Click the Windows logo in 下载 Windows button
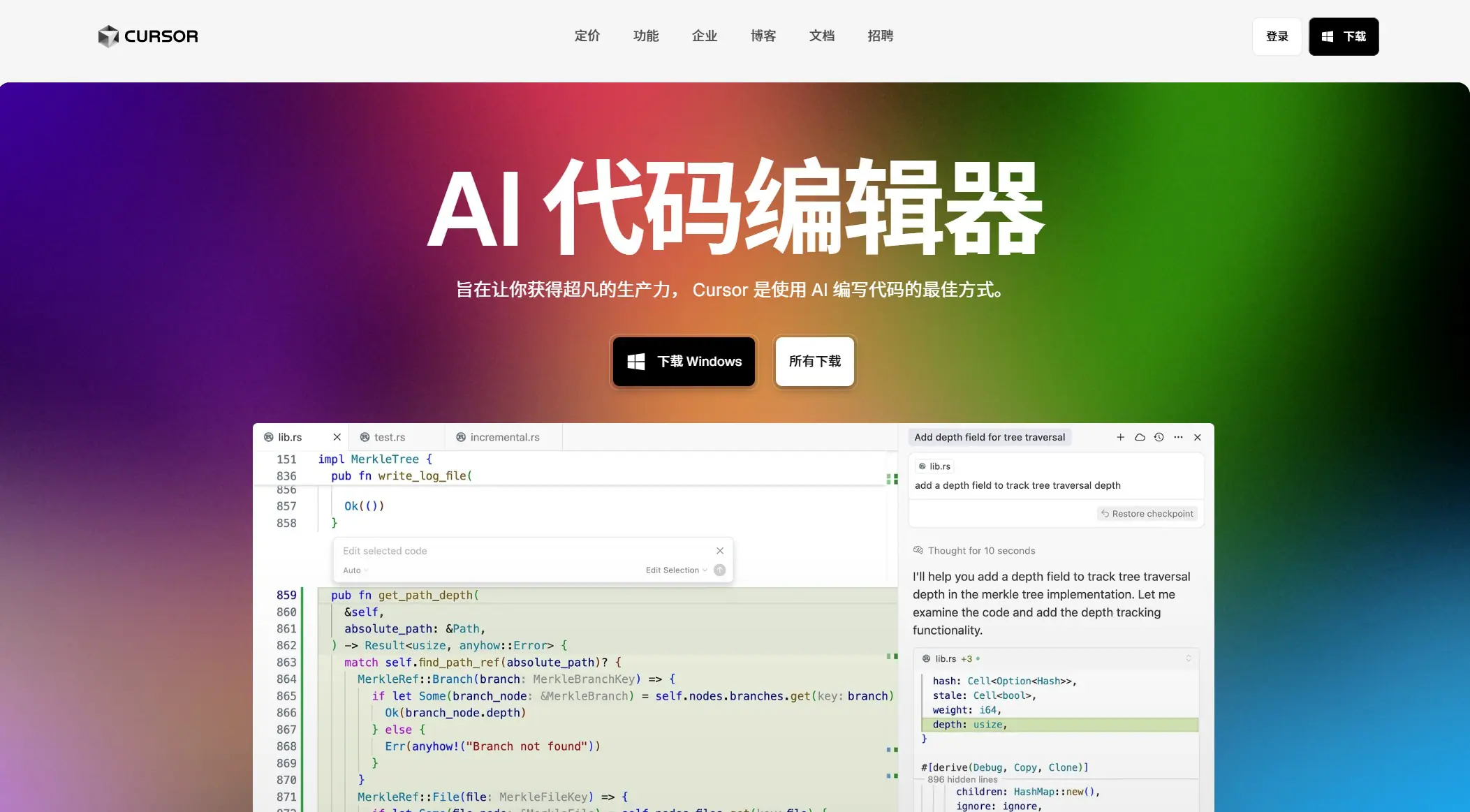This screenshot has width=1470, height=812. coord(635,362)
